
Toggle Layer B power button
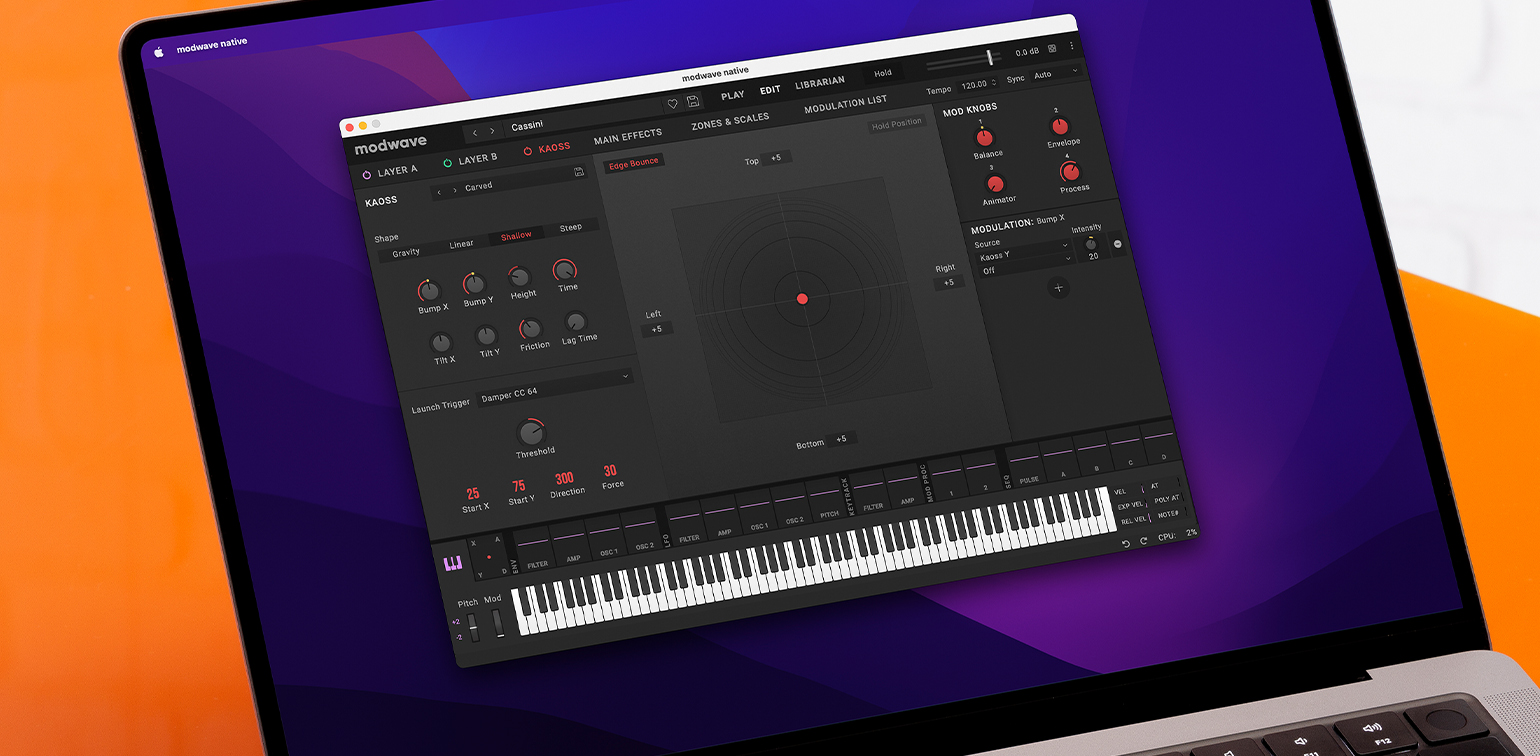(x=447, y=163)
